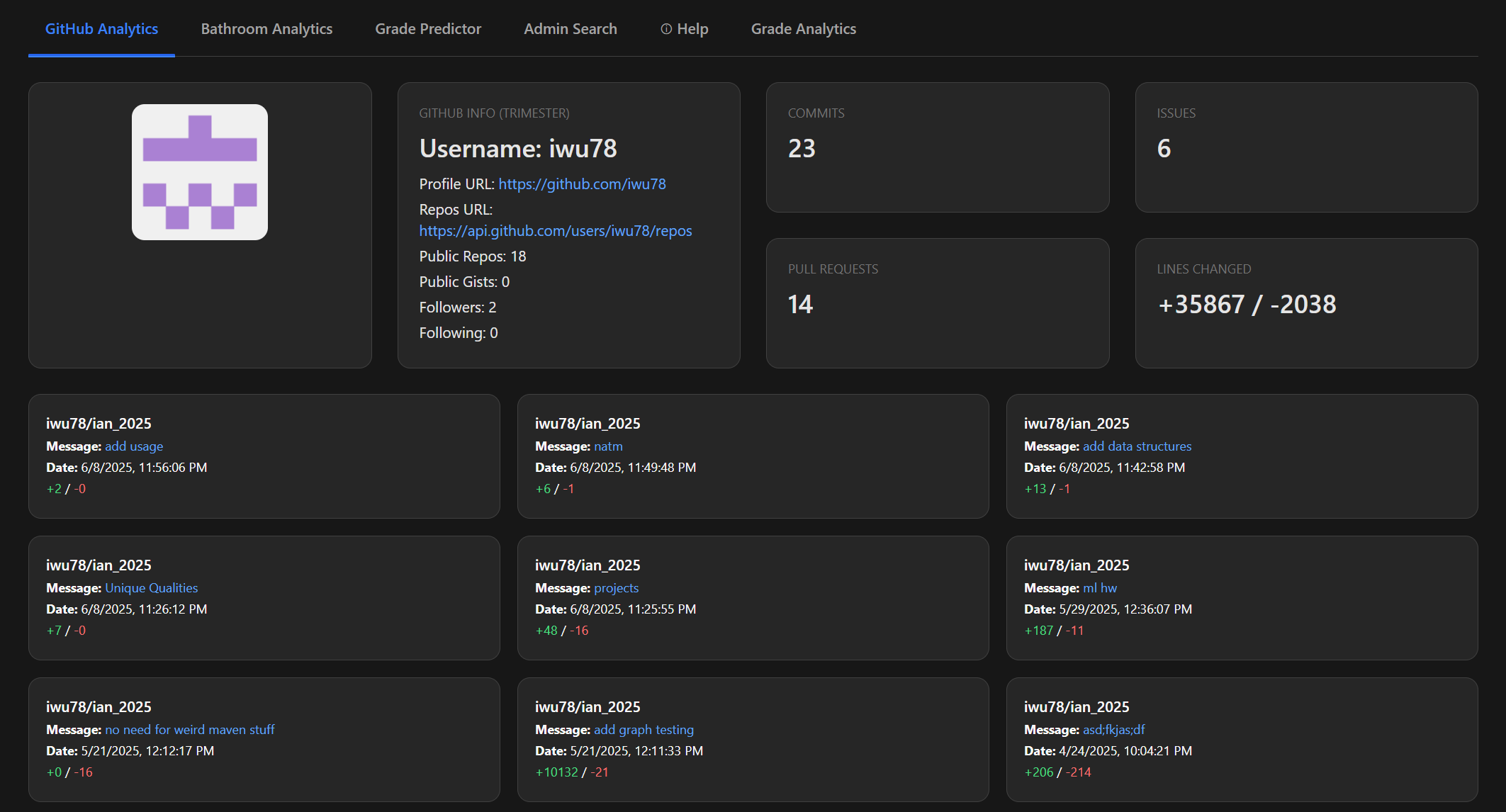Click the PULL REQUESTS card label

[x=833, y=269]
